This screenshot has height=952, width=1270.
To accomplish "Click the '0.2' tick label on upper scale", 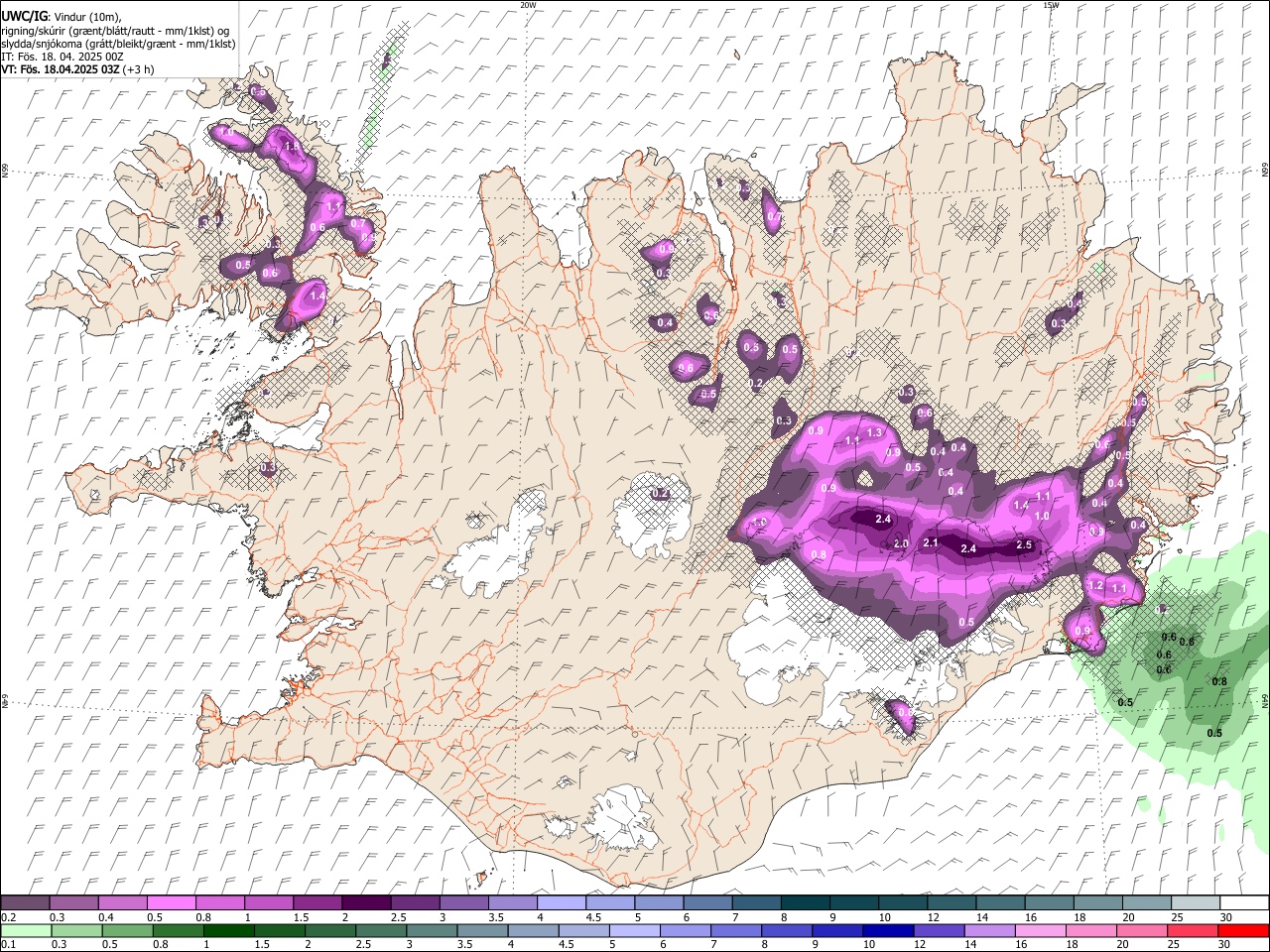I will 8,917.
